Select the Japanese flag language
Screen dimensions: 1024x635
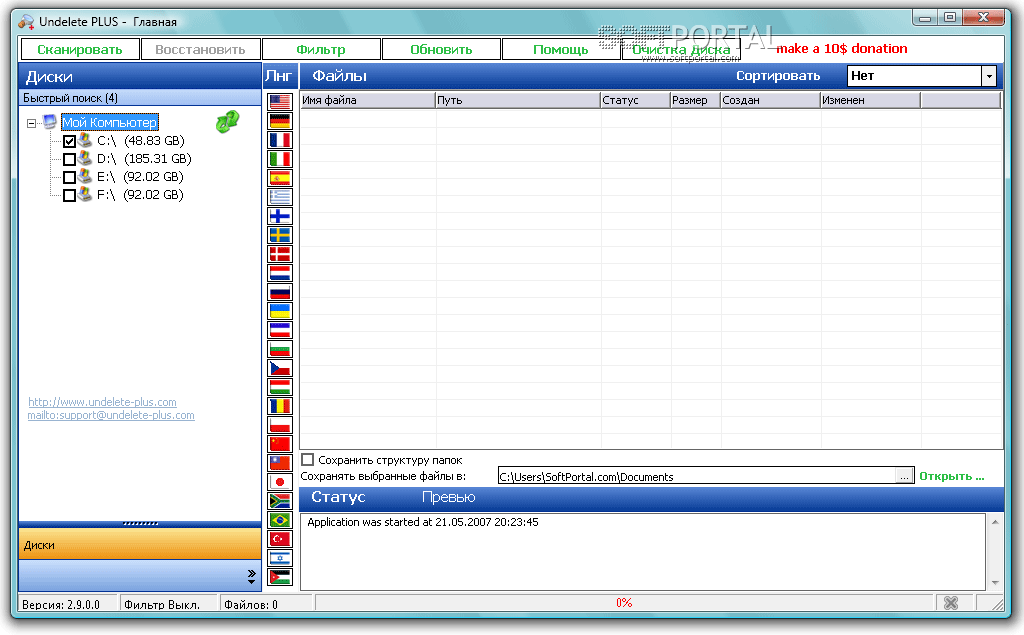(280, 482)
